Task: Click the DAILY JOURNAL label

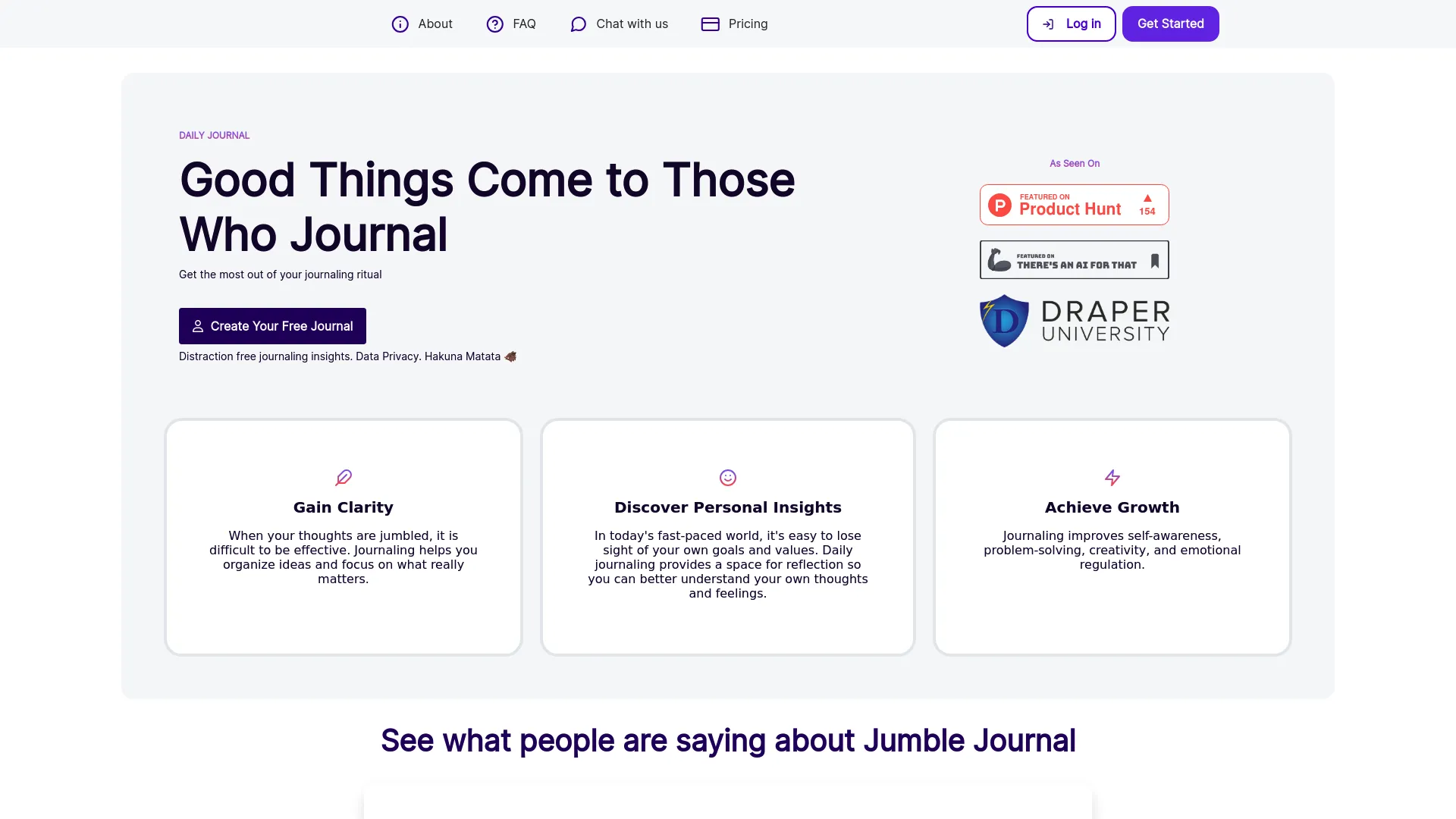Action: tap(214, 136)
